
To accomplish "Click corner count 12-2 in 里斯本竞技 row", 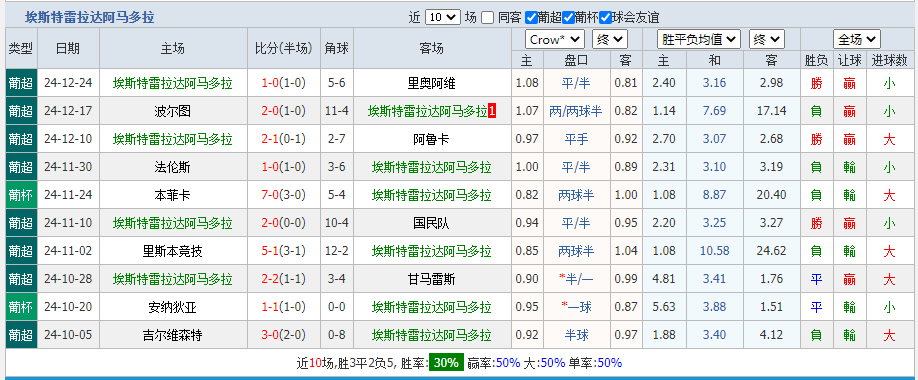I will [337, 251].
